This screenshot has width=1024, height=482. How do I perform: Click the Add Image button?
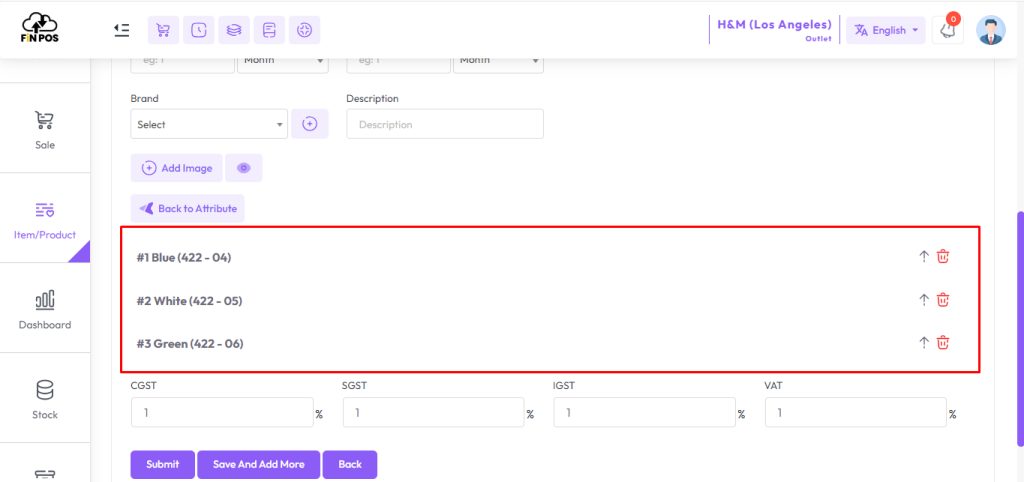click(177, 168)
